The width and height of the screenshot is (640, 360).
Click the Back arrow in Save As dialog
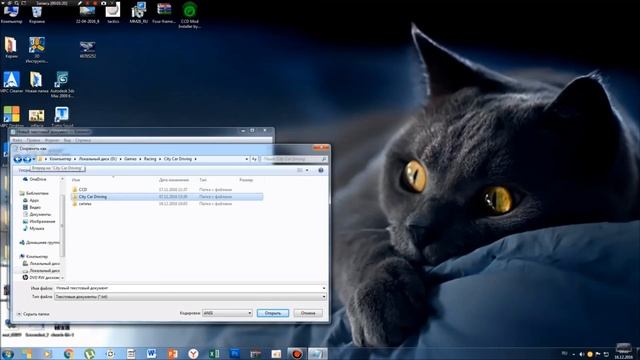click(x=18, y=159)
